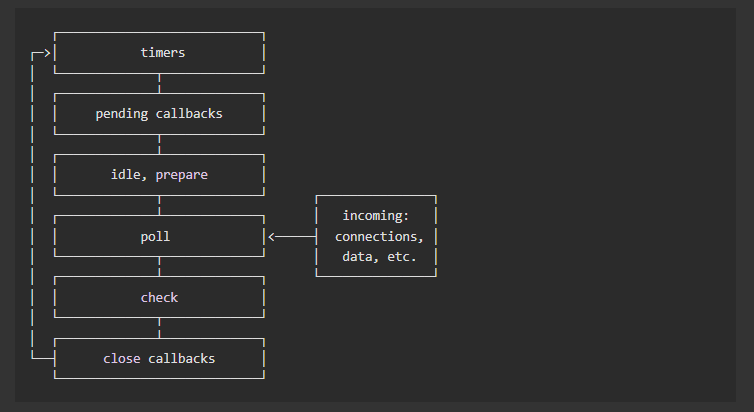Click the "incoming:" text
Screen dimensions: 754x412
click(x=376, y=216)
